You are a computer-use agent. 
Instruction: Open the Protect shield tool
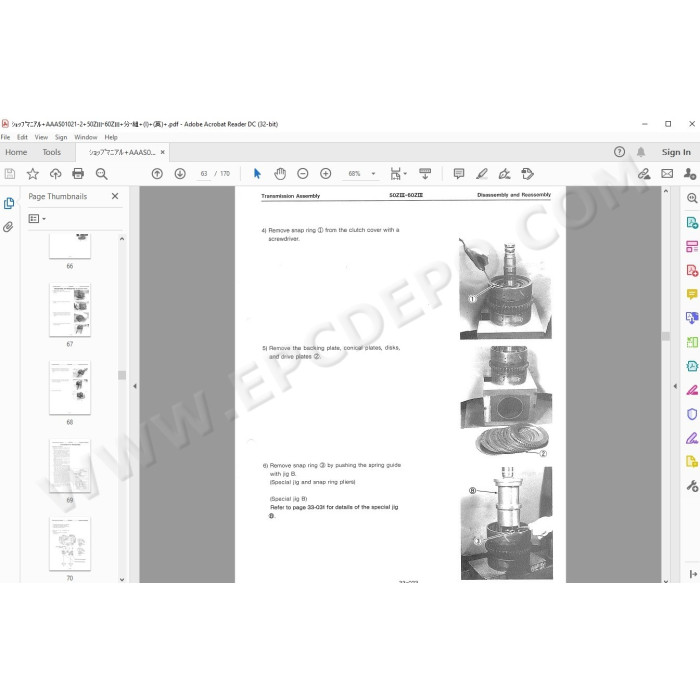coord(692,414)
